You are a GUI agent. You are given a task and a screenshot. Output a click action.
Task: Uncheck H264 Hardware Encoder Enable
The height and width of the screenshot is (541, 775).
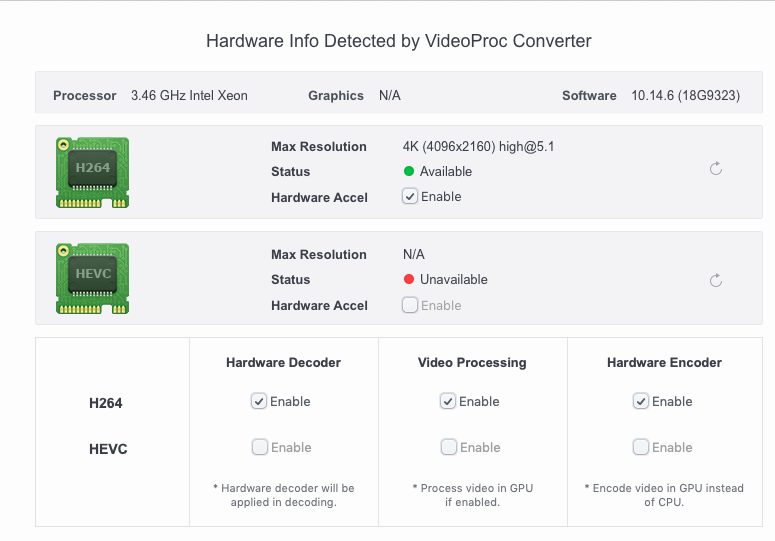[641, 401]
